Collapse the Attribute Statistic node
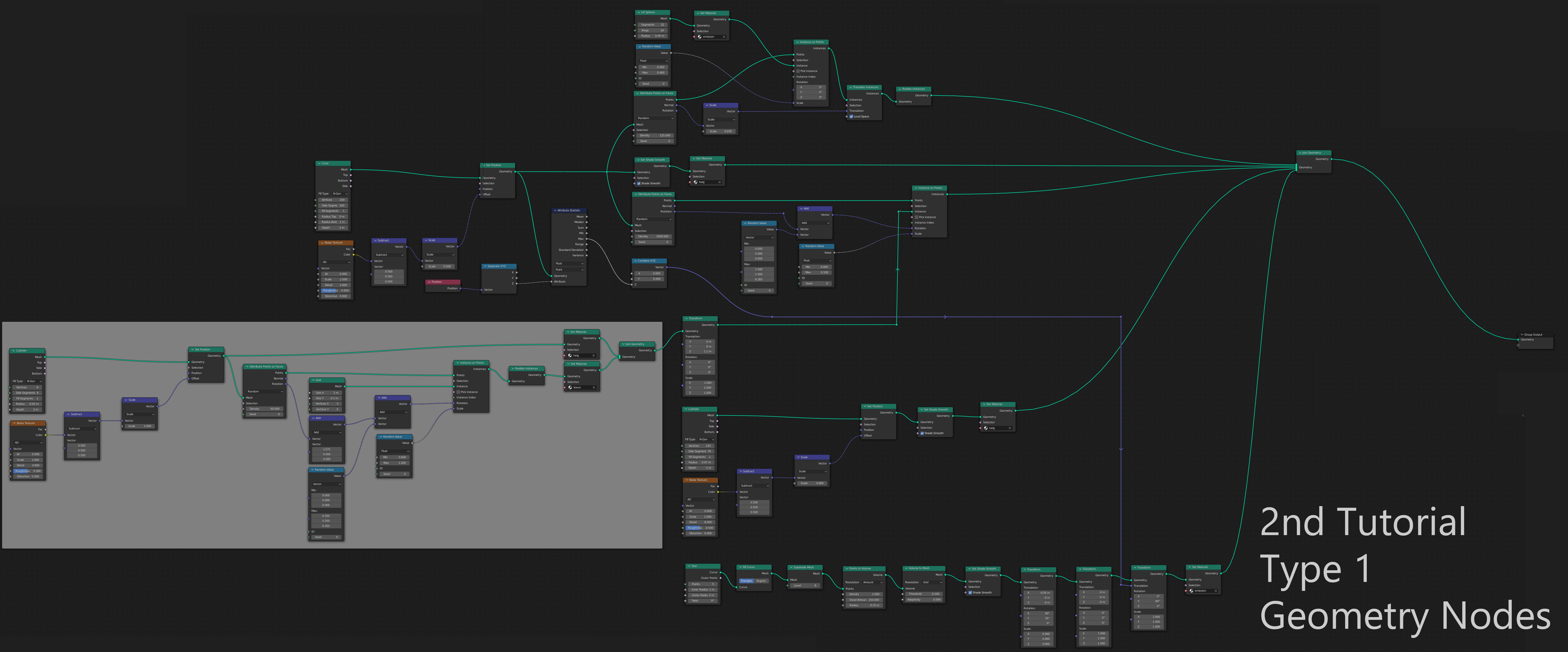 click(555, 211)
